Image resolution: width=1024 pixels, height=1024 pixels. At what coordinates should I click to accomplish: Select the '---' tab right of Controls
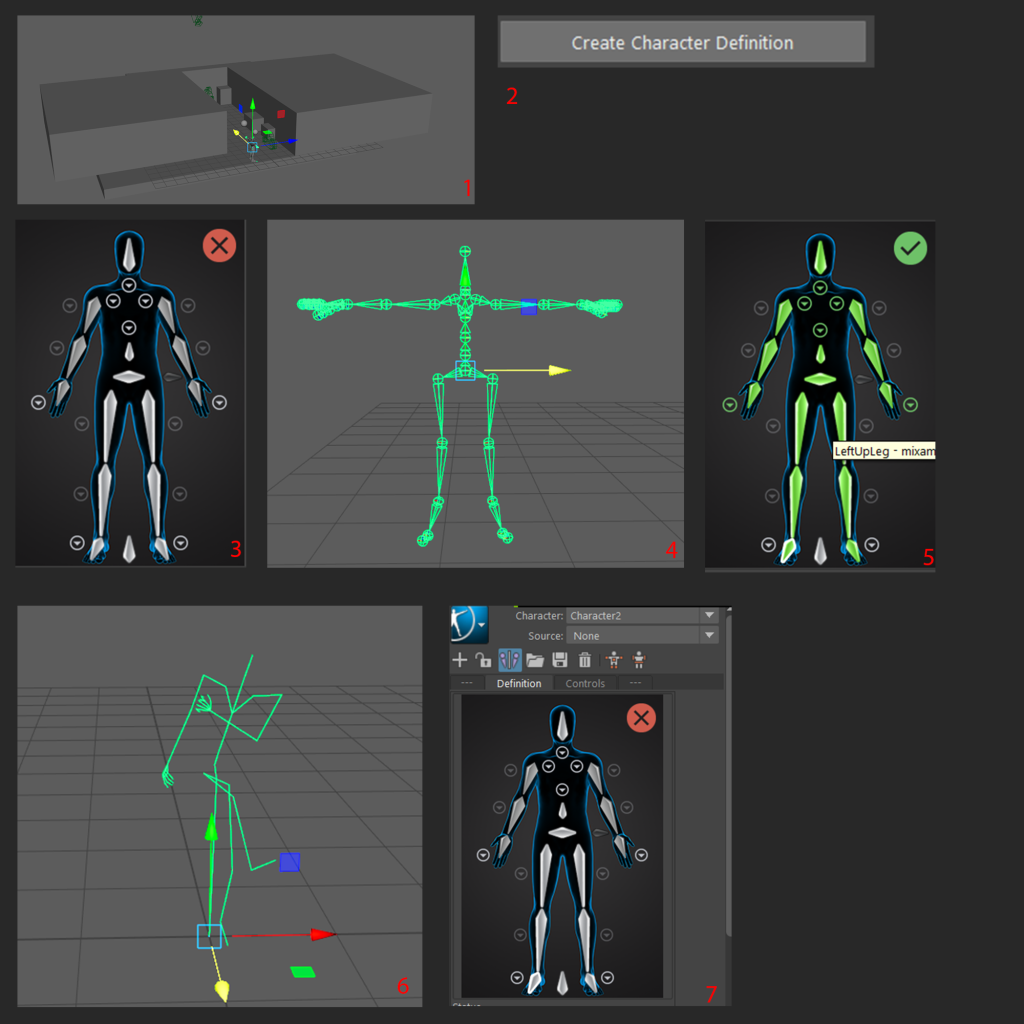click(x=635, y=683)
